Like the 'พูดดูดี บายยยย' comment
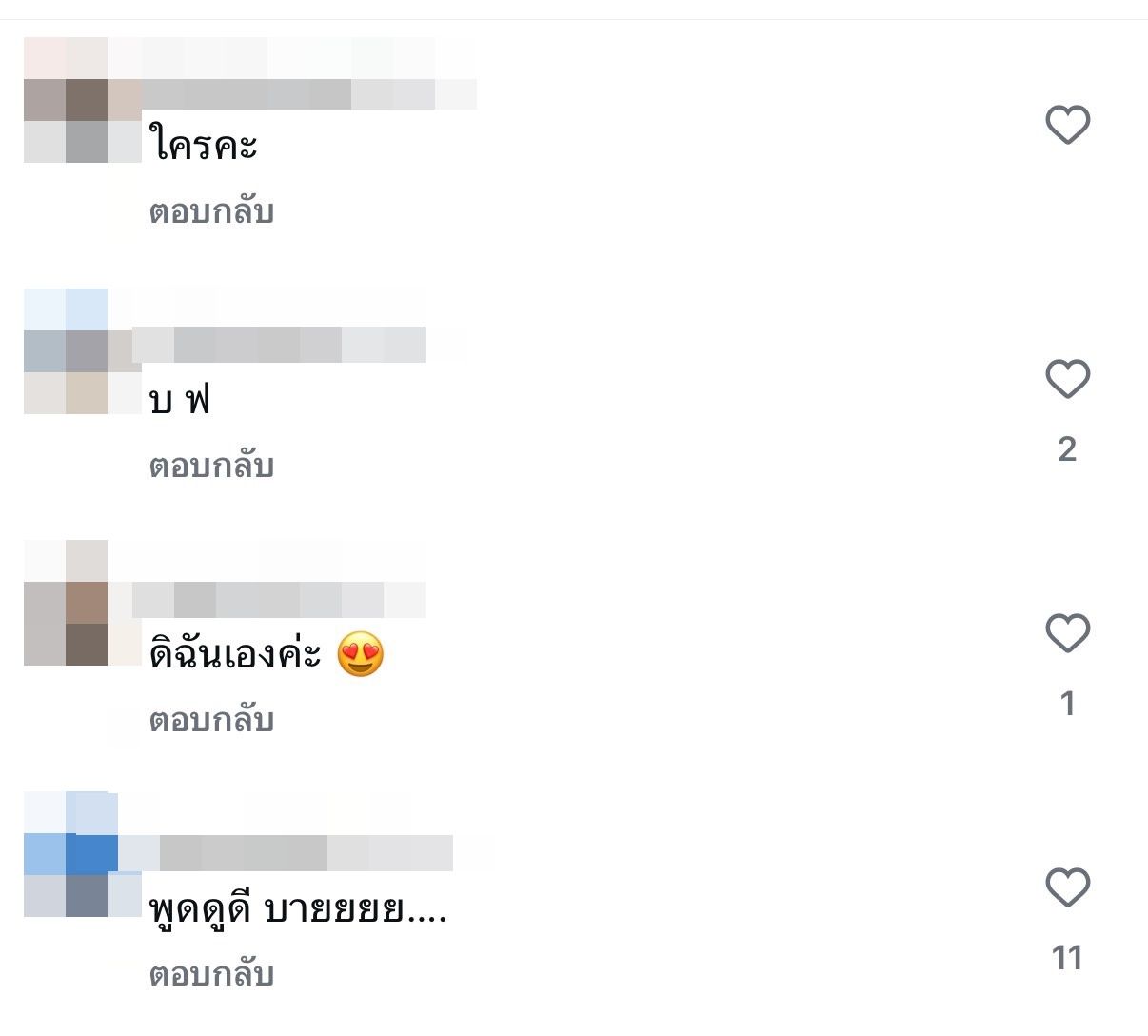 pyautogui.click(x=1067, y=887)
